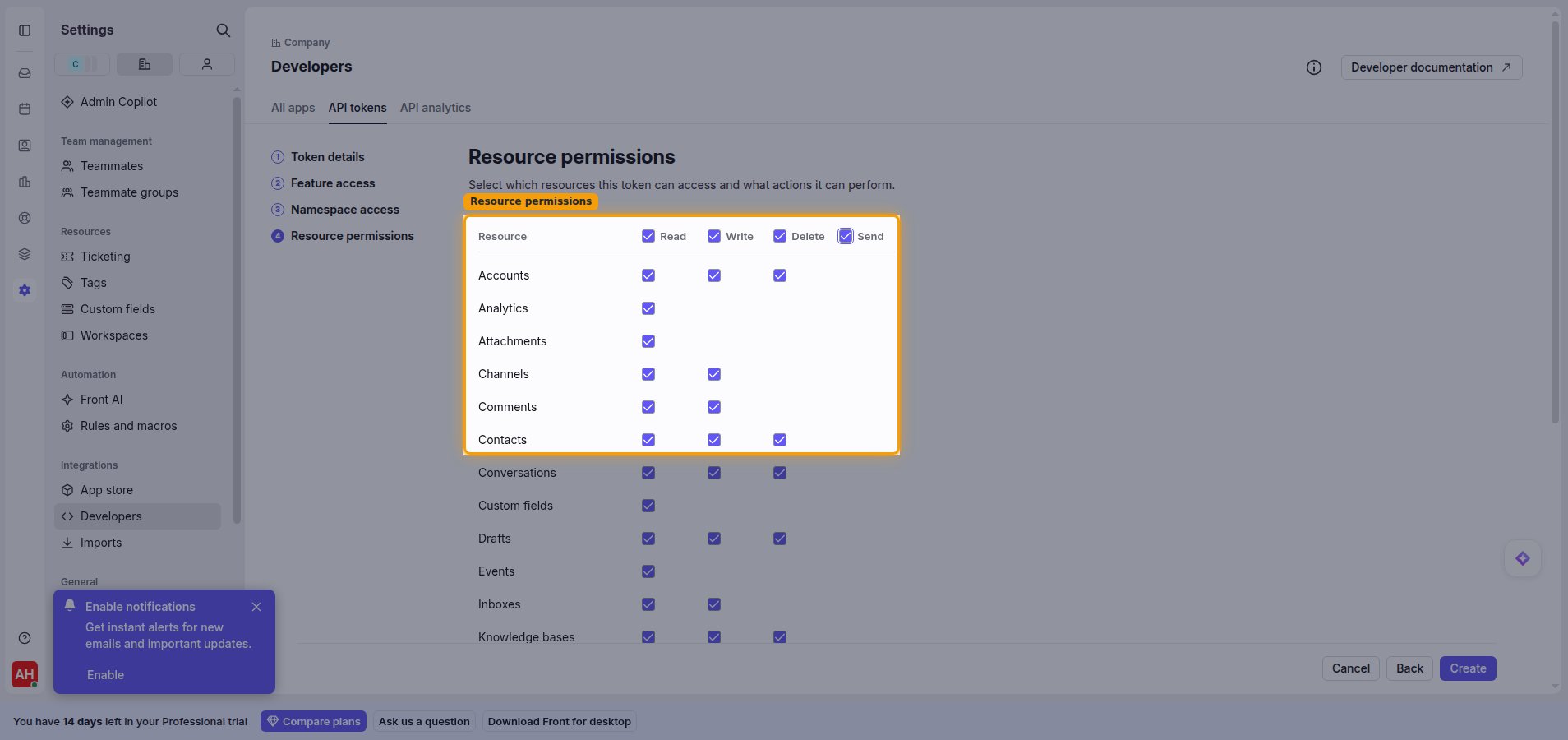Select the workspace C settings scope
Image resolution: width=1568 pixels, height=740 pixels.
tap(82, 64)
